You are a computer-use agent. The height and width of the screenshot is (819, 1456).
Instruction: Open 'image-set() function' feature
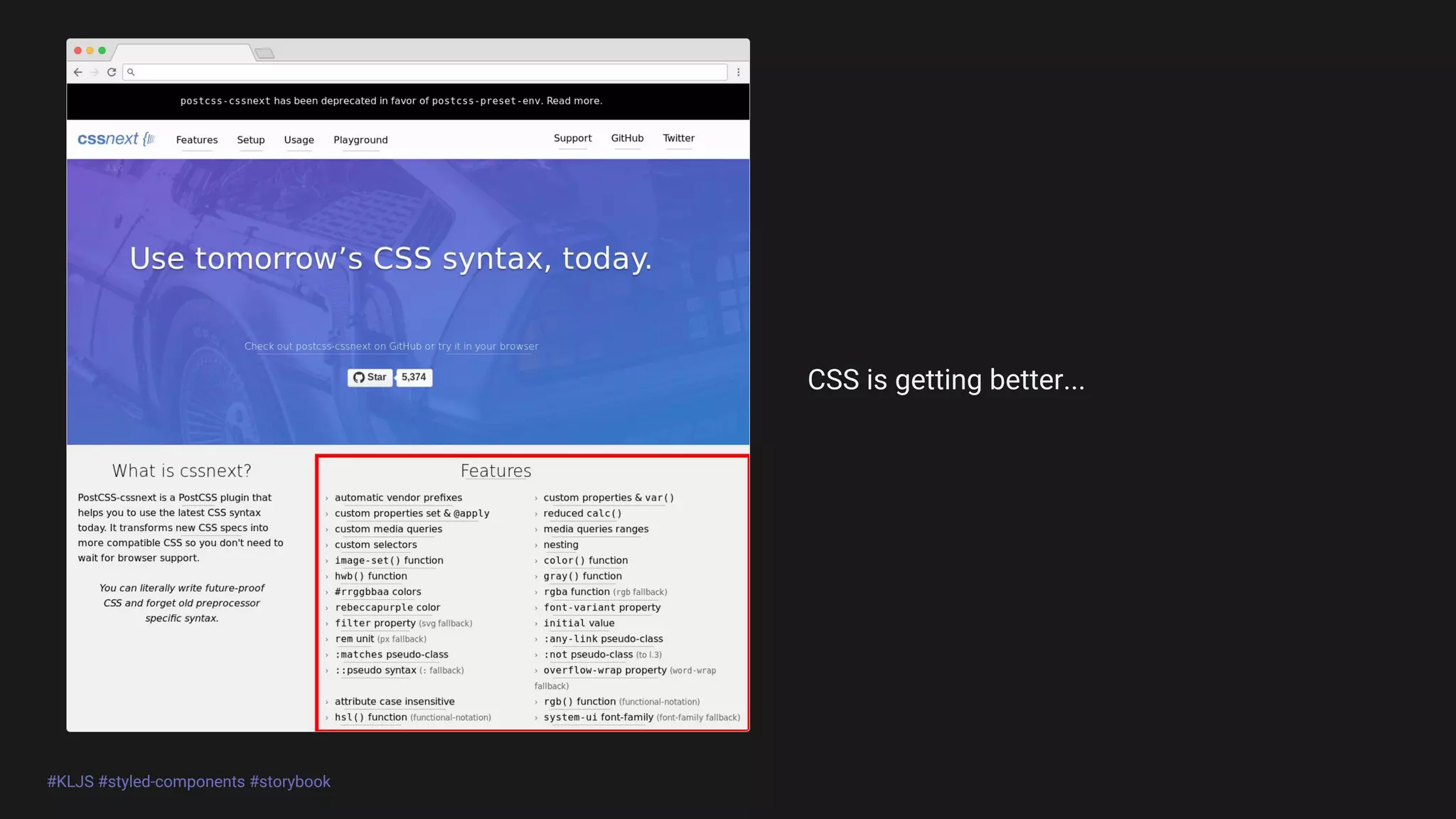click(x=389, y=560)
